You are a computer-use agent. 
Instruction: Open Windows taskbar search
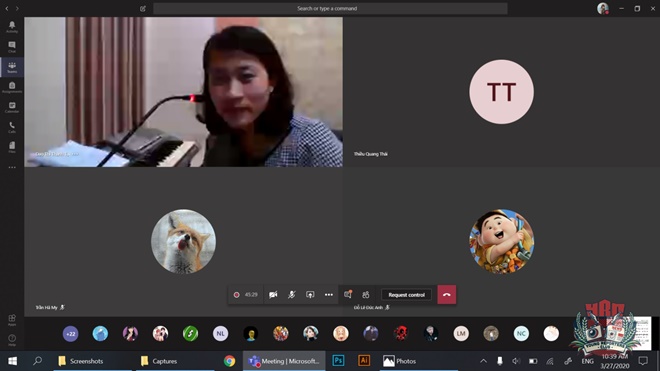tap(37, 361)
